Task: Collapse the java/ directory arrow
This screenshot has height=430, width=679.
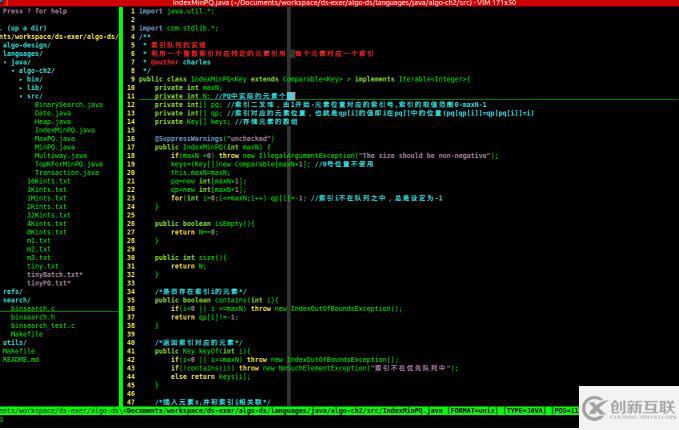Action: click(x=5, y=62)
